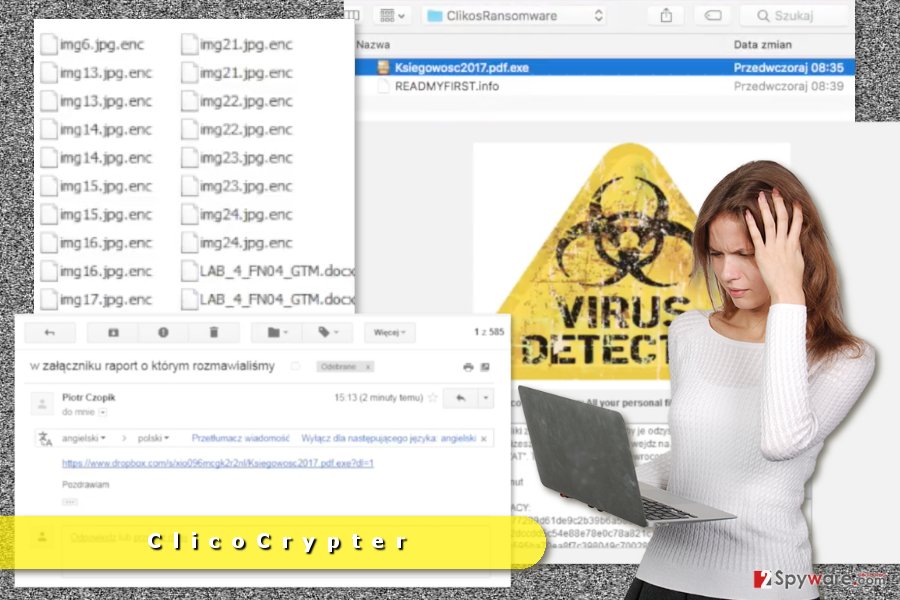Go back to inbox with Gmail's back arrow
The width and height of the screenshot is (900, 600).
point(50,332)
